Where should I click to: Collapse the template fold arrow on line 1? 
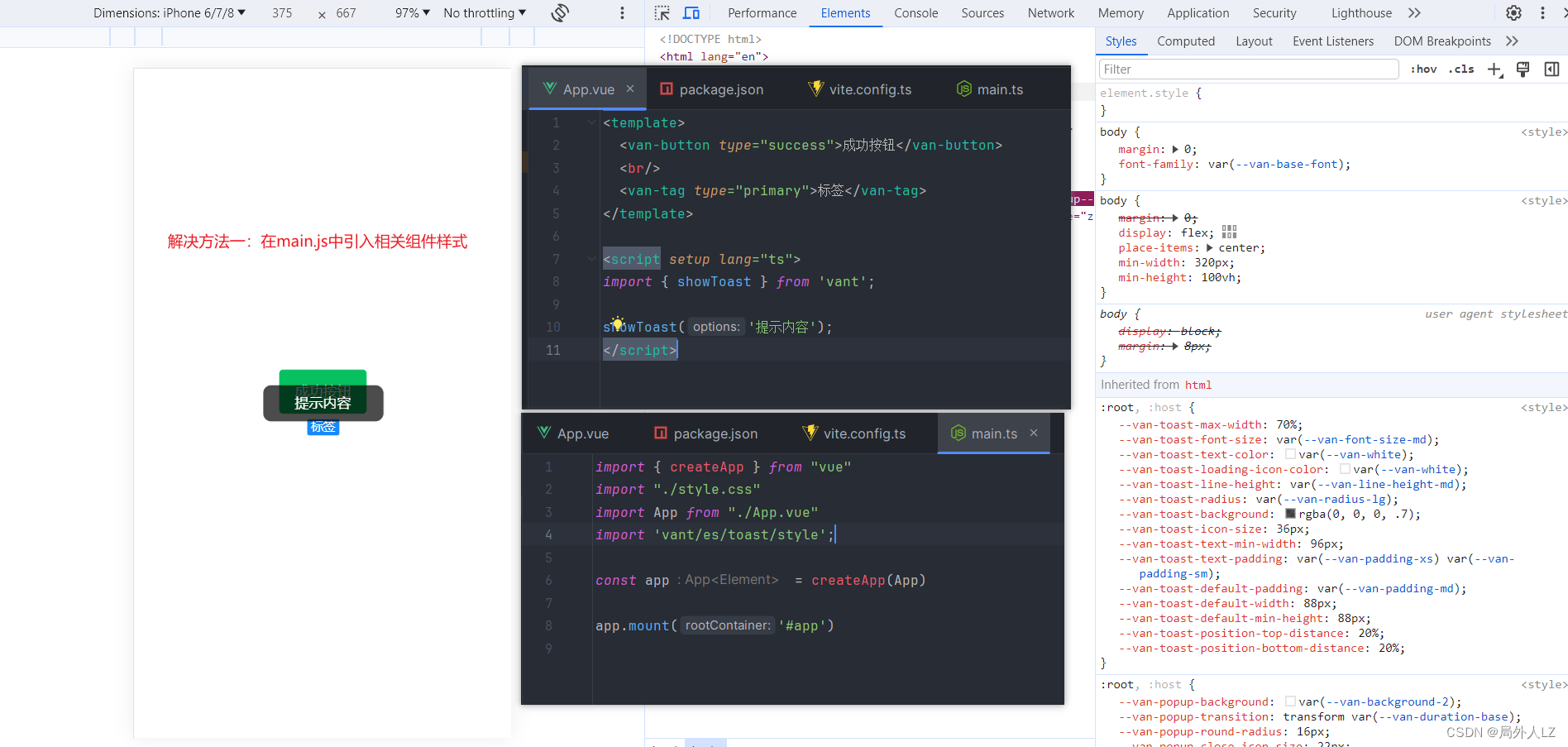591,122
